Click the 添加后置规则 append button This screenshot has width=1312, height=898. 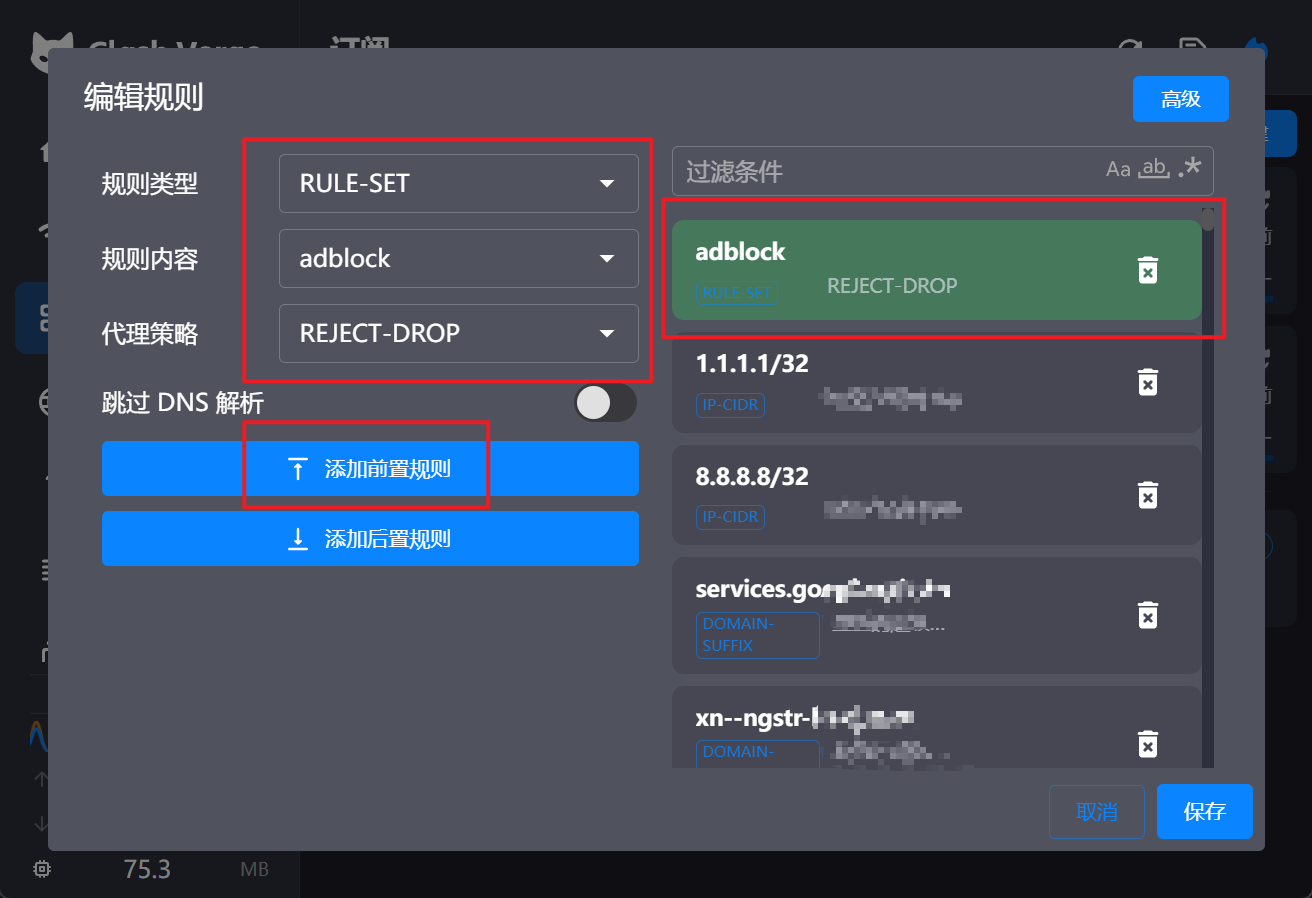[370, 539]
